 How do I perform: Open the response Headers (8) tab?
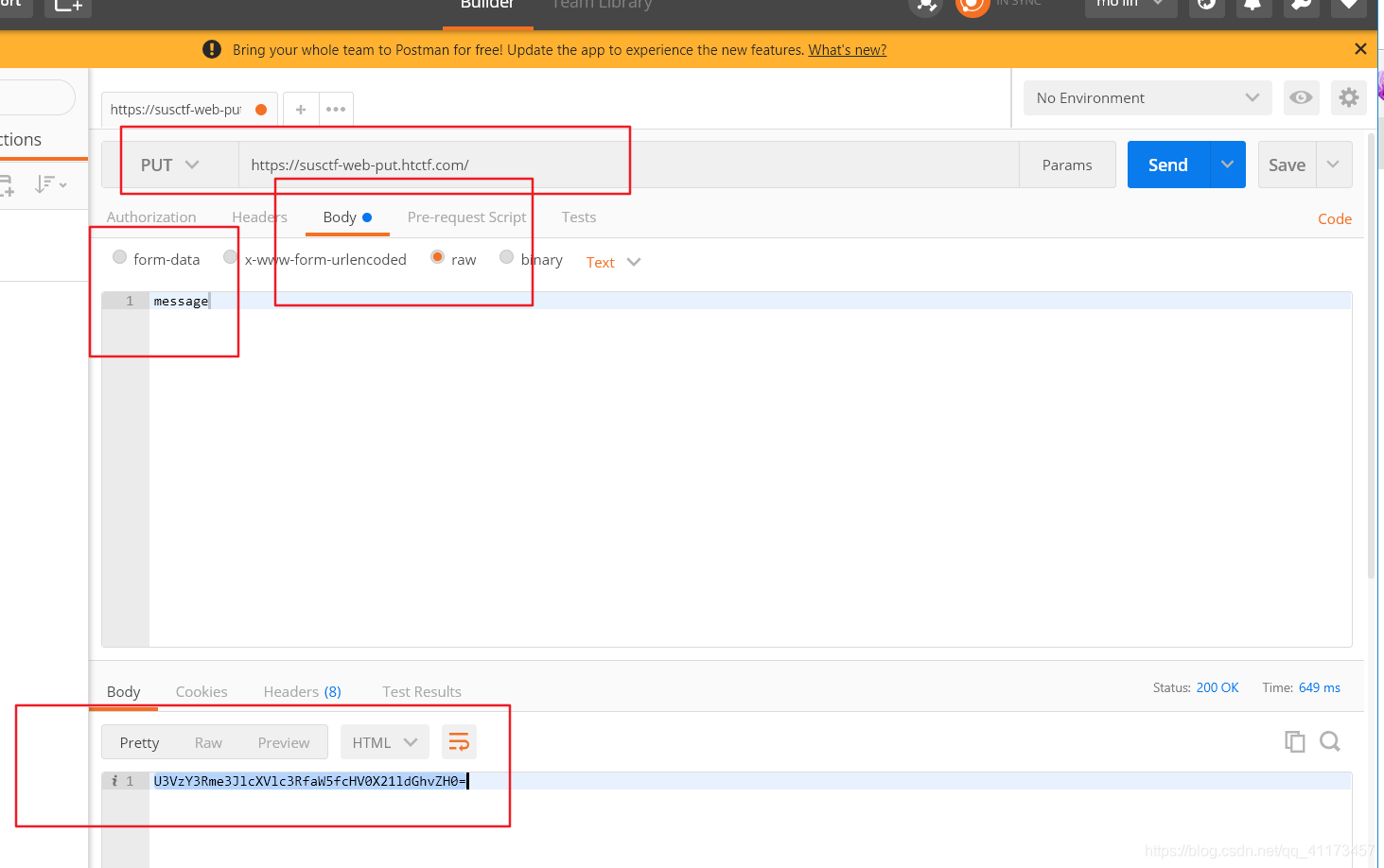point(302,691)
